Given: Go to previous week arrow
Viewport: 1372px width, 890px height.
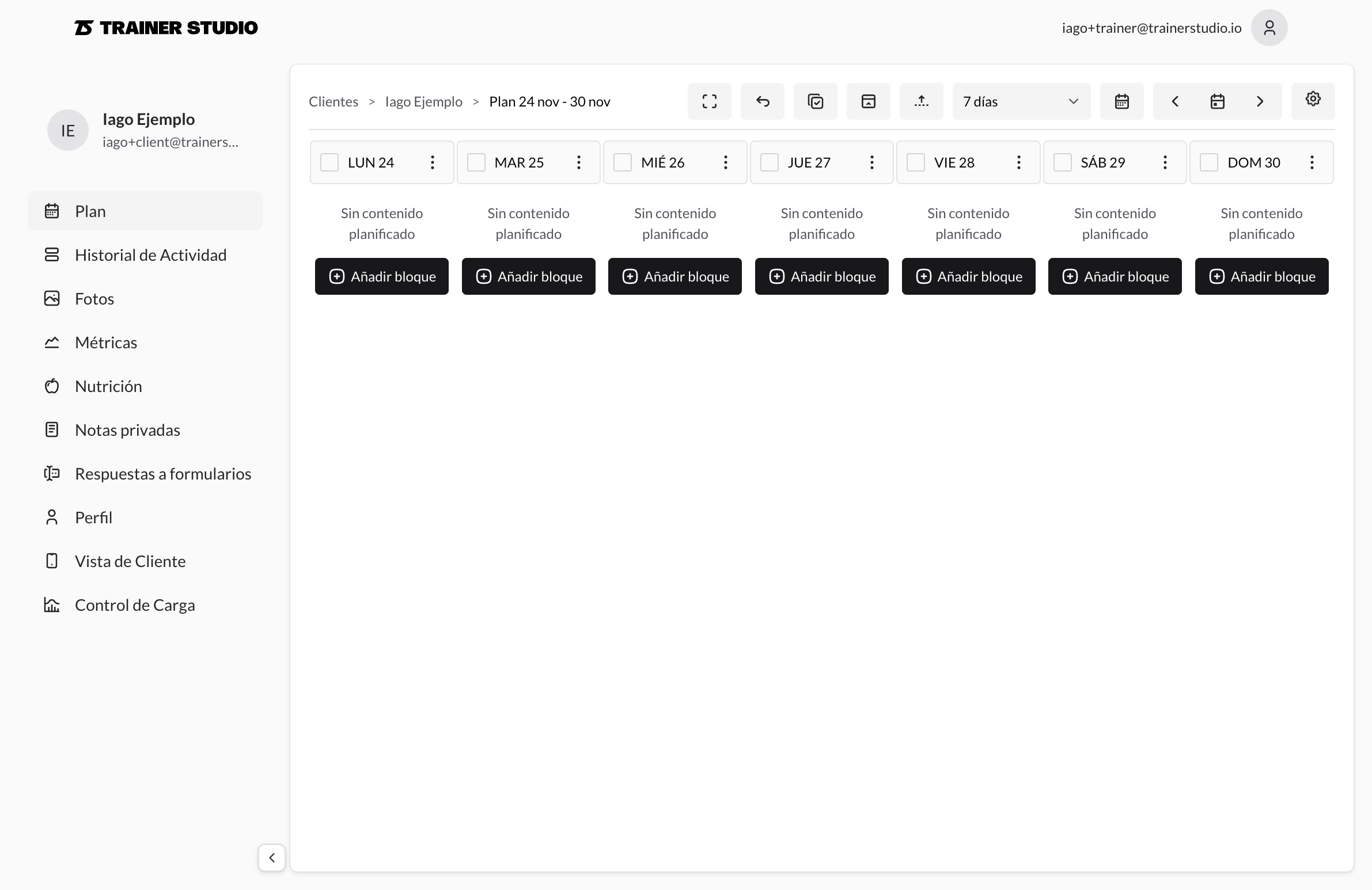Looking at the screenshot, I should (x=1175, y=101).
